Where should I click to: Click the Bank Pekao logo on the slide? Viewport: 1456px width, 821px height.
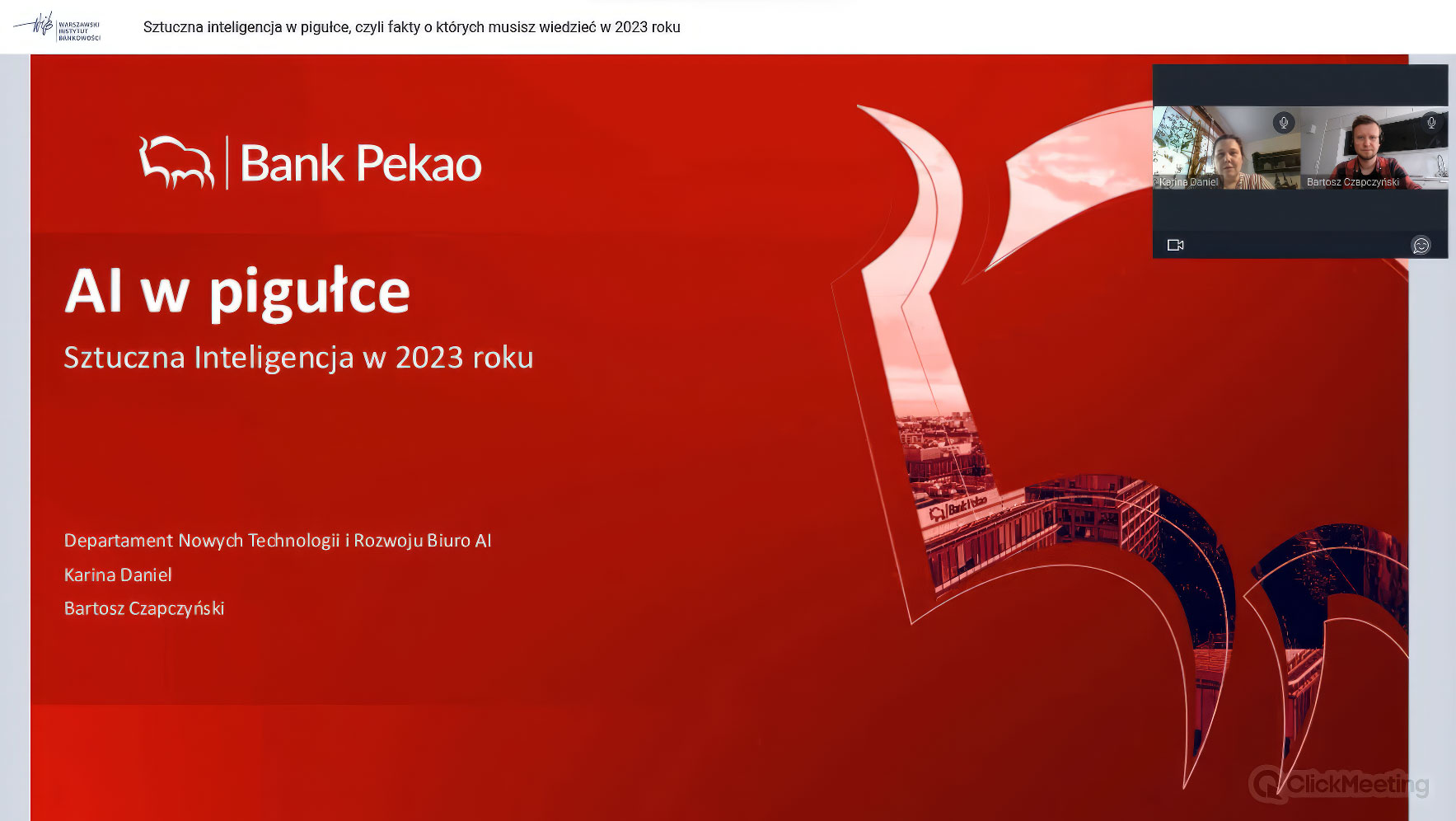tap(311, 163)
